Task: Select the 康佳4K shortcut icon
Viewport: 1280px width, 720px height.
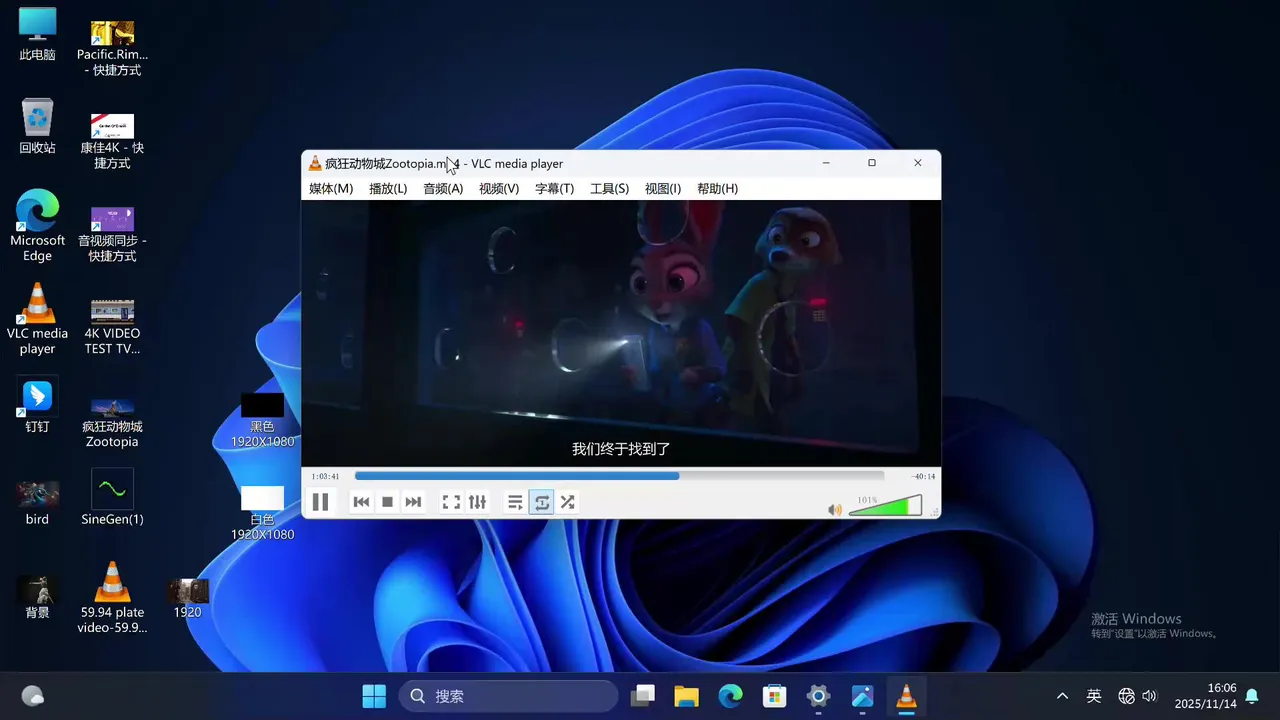Action: click(x=112, y=140)
